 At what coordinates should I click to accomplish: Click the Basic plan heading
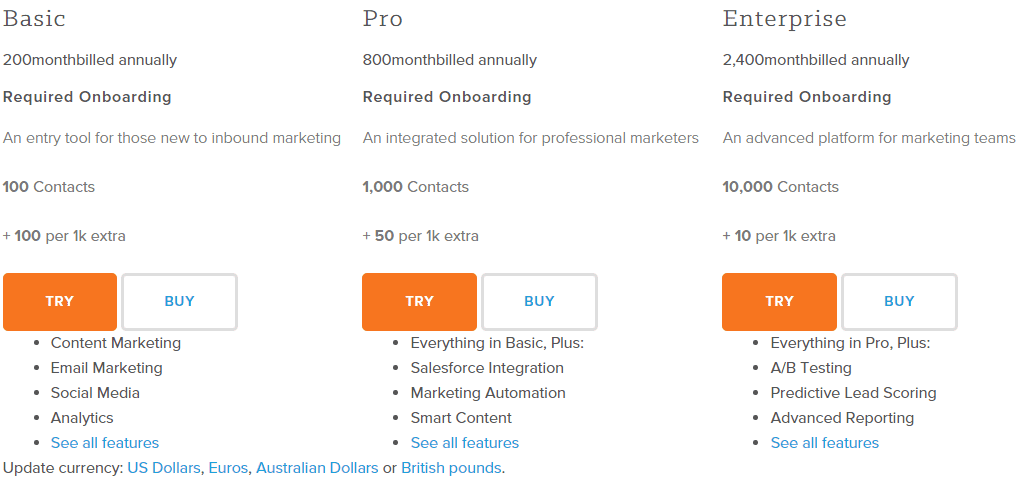(x=34, y=19)
